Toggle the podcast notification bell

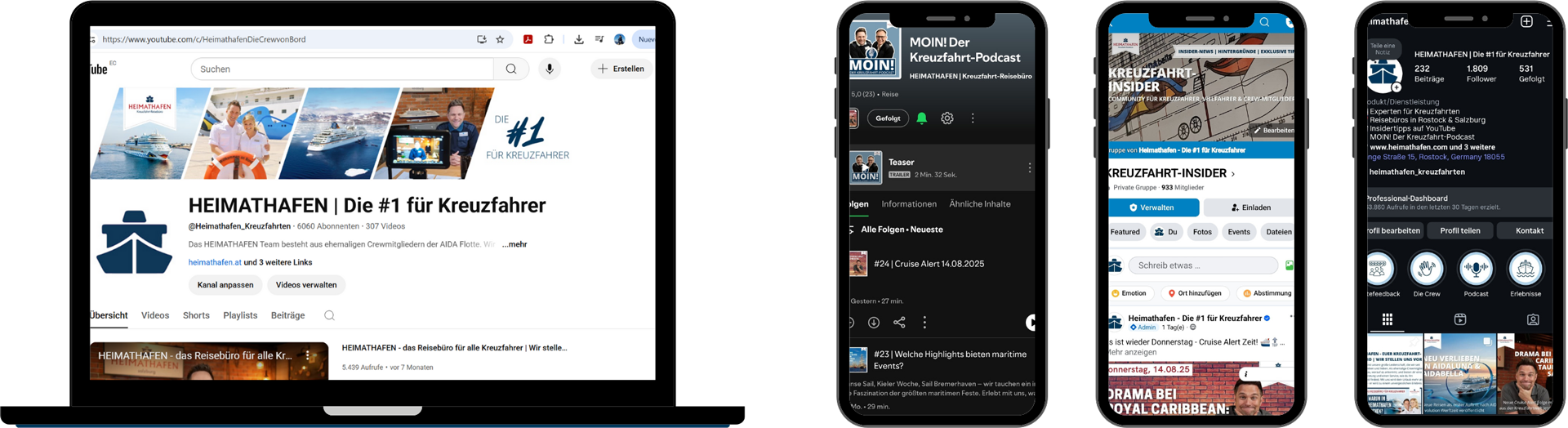coord(922,118)
